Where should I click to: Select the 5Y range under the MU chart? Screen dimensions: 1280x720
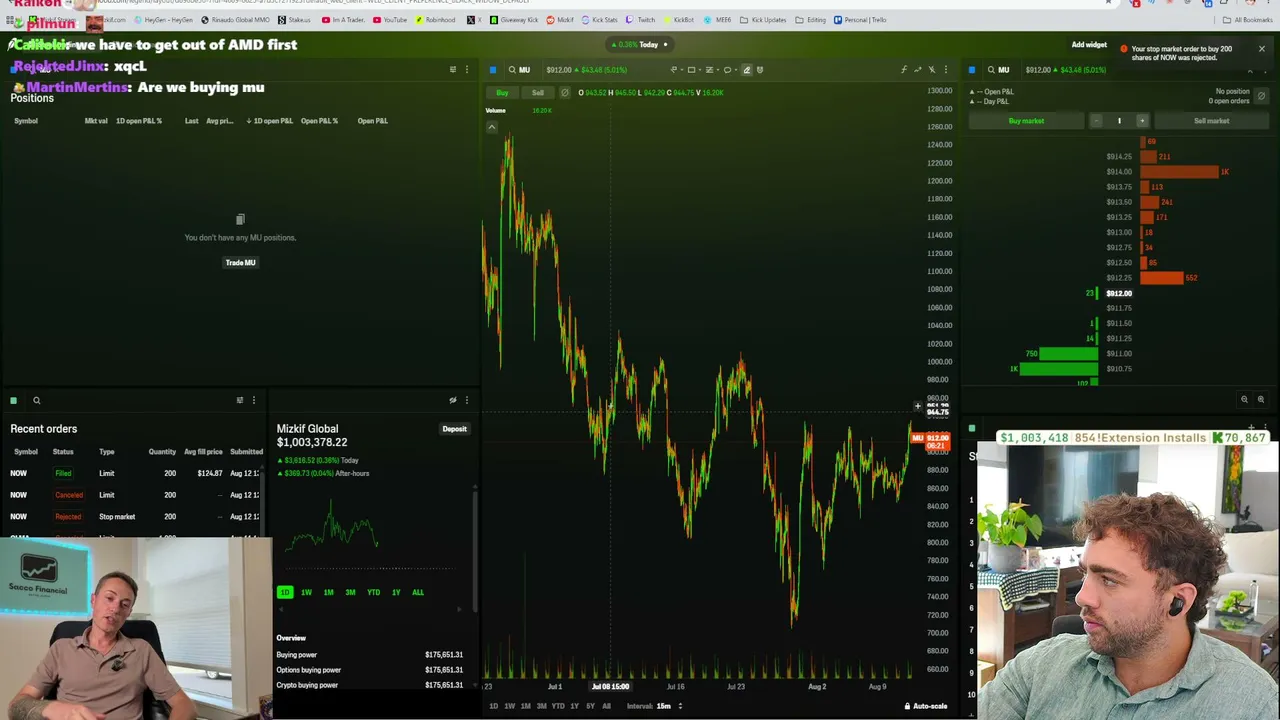[590, 706]
